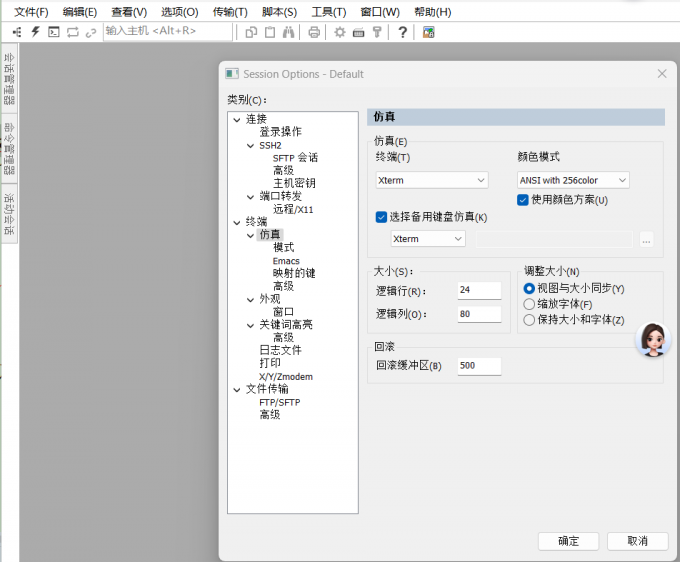
Task: Collapse the SSH2 tree node
Action: click(250, 145)
